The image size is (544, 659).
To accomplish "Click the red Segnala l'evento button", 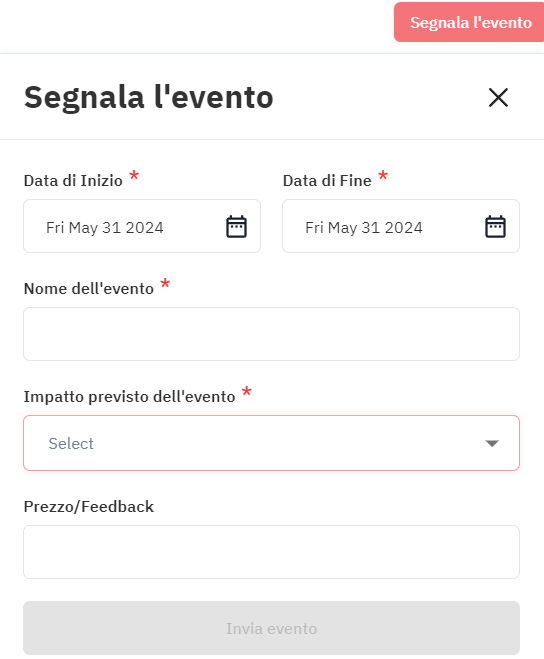I will click(x=469, y=22).
